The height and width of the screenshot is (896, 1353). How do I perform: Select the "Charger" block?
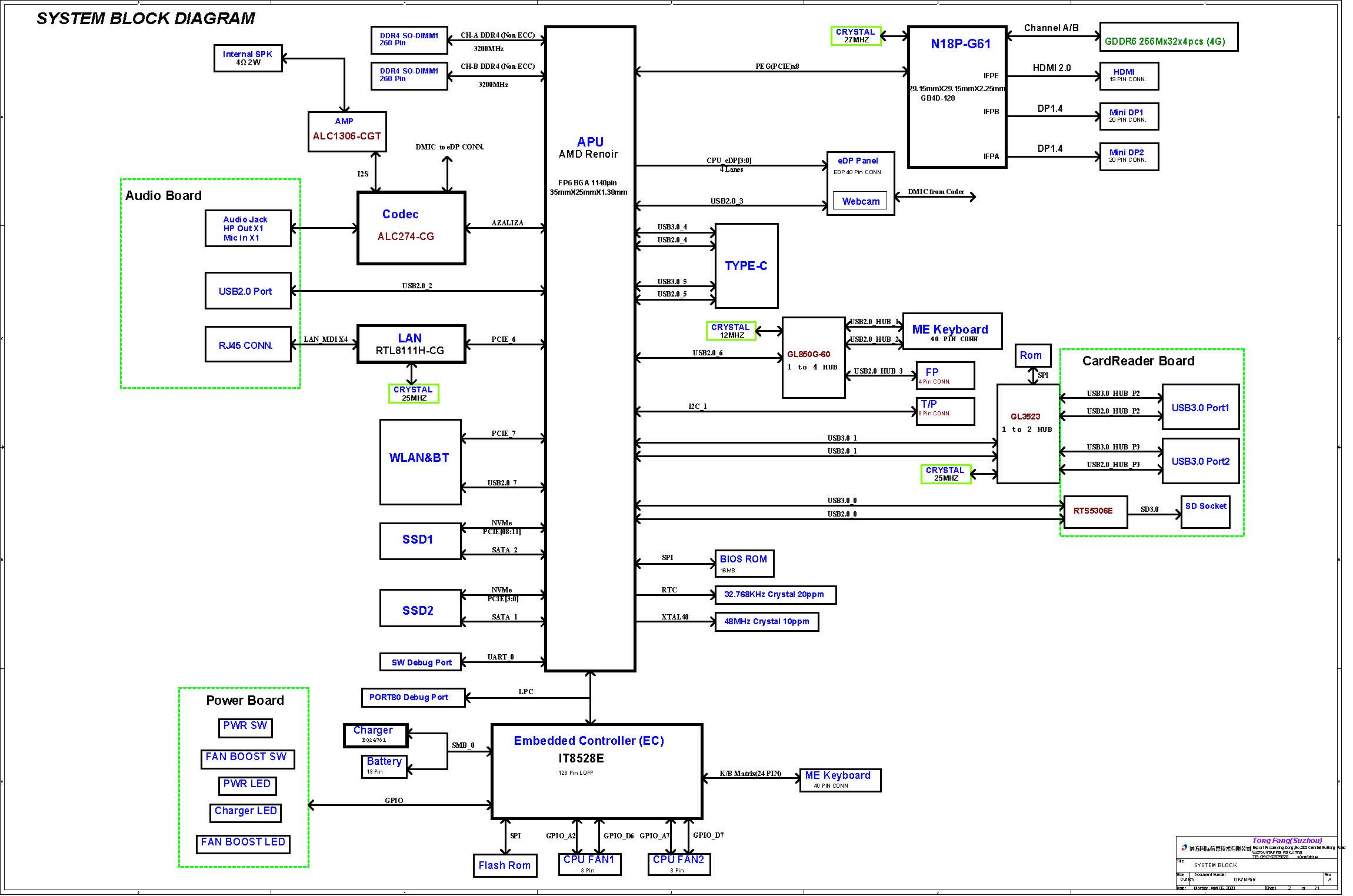pyautogui.click(x=376, y=735)
